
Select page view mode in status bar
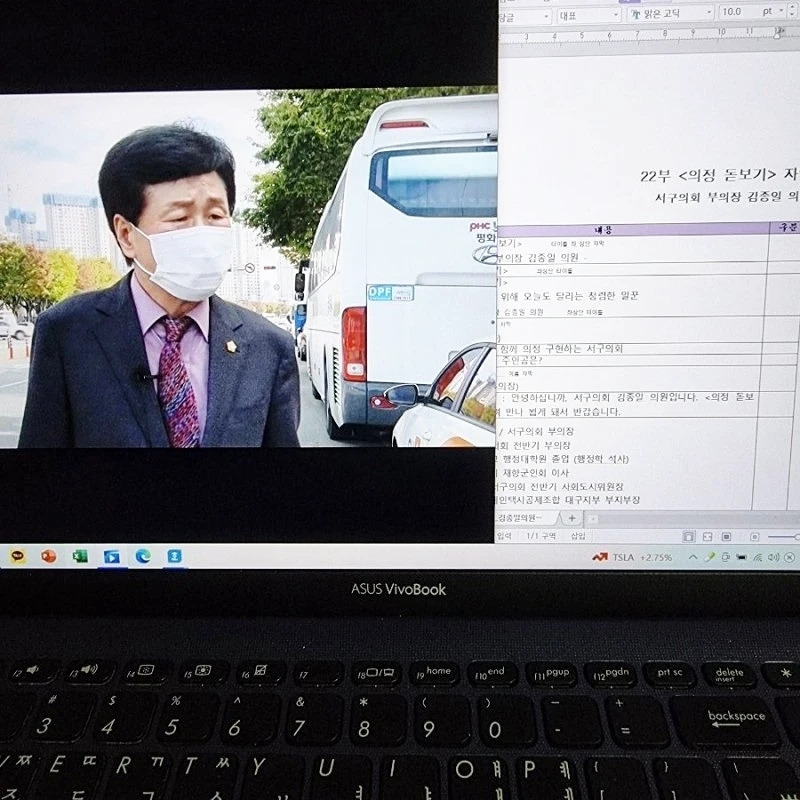(x=688, y=536)
